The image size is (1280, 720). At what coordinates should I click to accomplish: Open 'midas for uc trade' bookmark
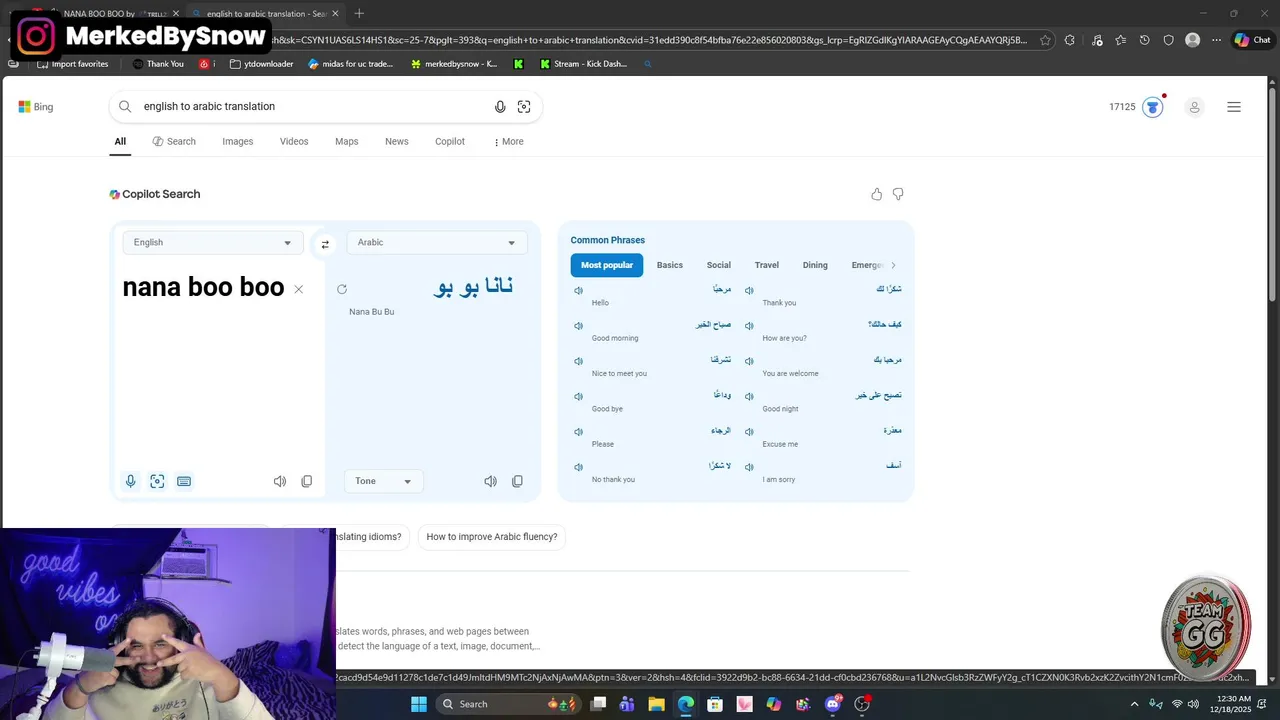coord(351,64)
